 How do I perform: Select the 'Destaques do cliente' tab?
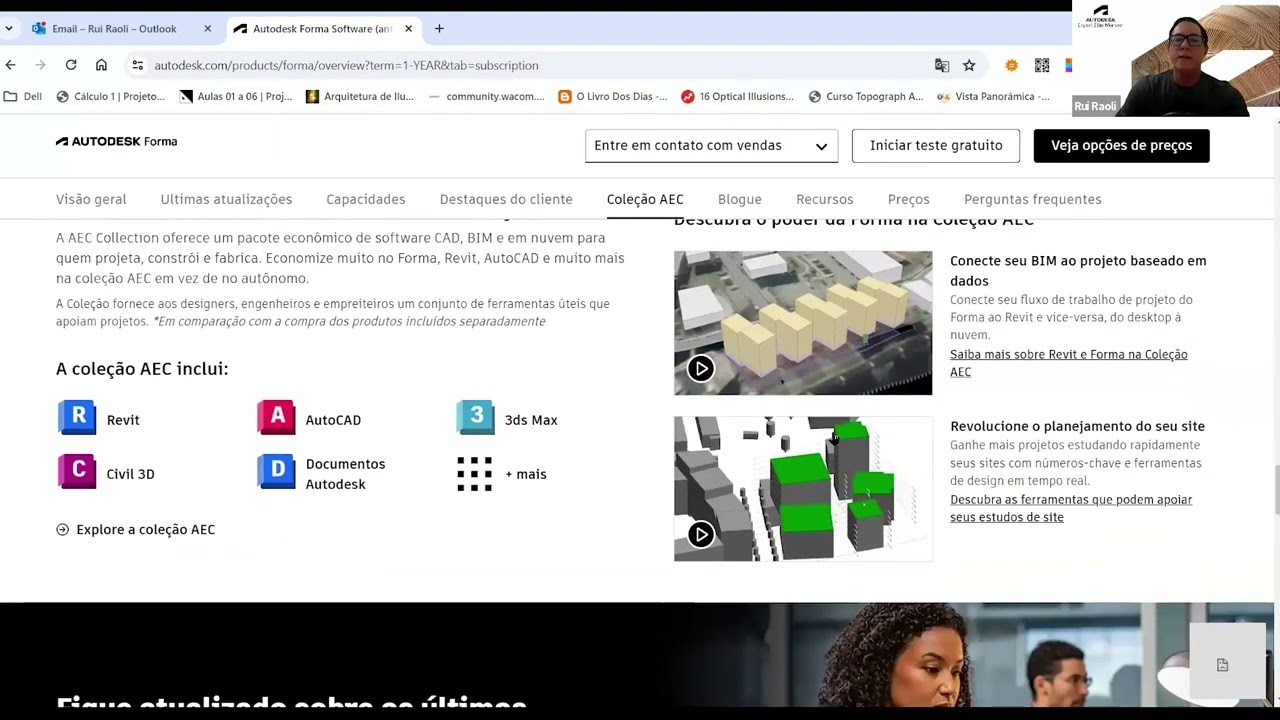[506, 199]
